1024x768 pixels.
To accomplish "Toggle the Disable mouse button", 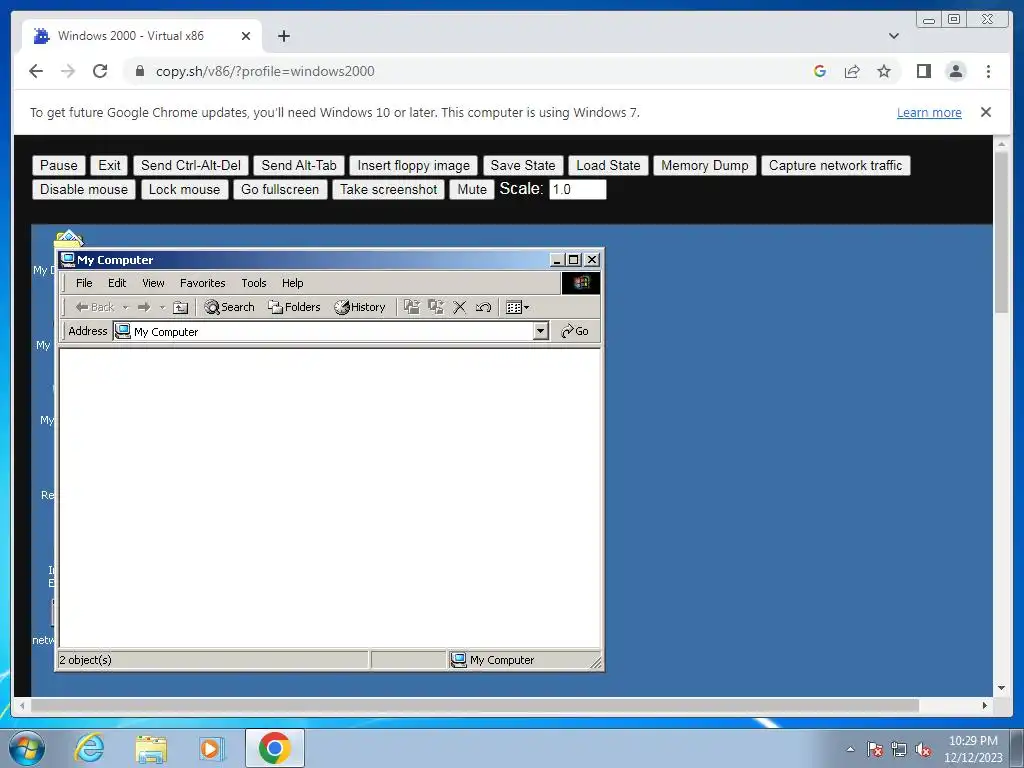I will (84, 189).
